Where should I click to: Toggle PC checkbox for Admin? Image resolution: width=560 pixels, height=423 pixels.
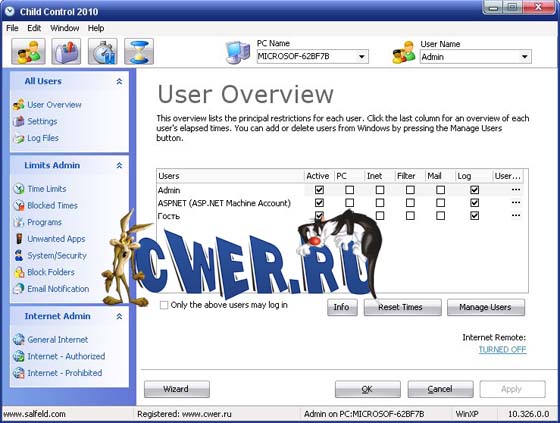point(350,190)
